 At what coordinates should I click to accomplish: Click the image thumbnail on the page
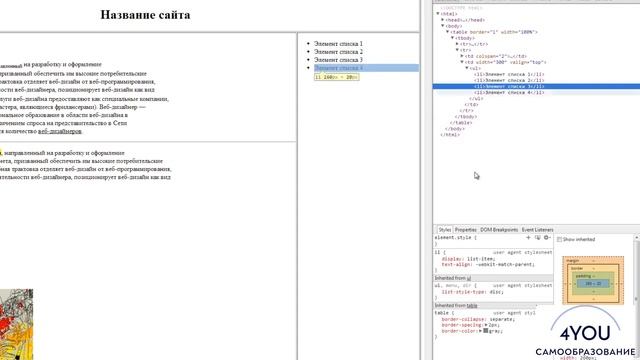(16, 324)
